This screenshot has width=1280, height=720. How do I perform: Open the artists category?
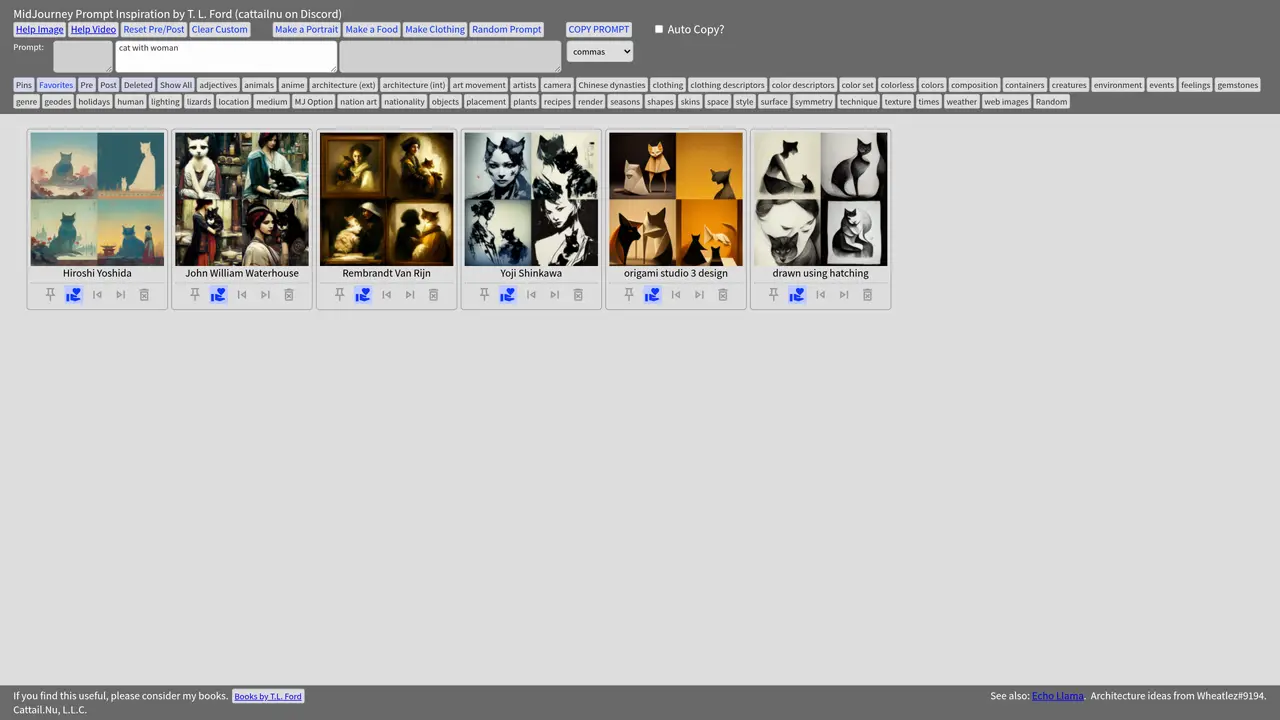pos(524,85)
